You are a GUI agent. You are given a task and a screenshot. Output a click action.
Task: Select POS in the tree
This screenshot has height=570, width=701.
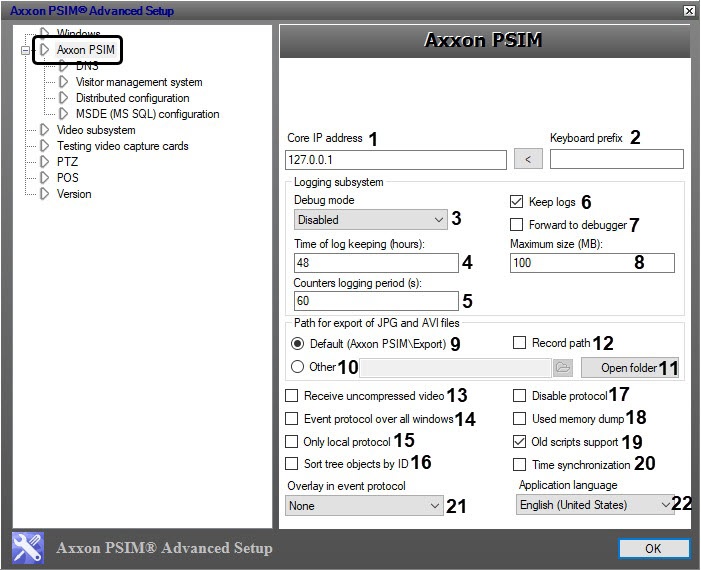(68, 177)
